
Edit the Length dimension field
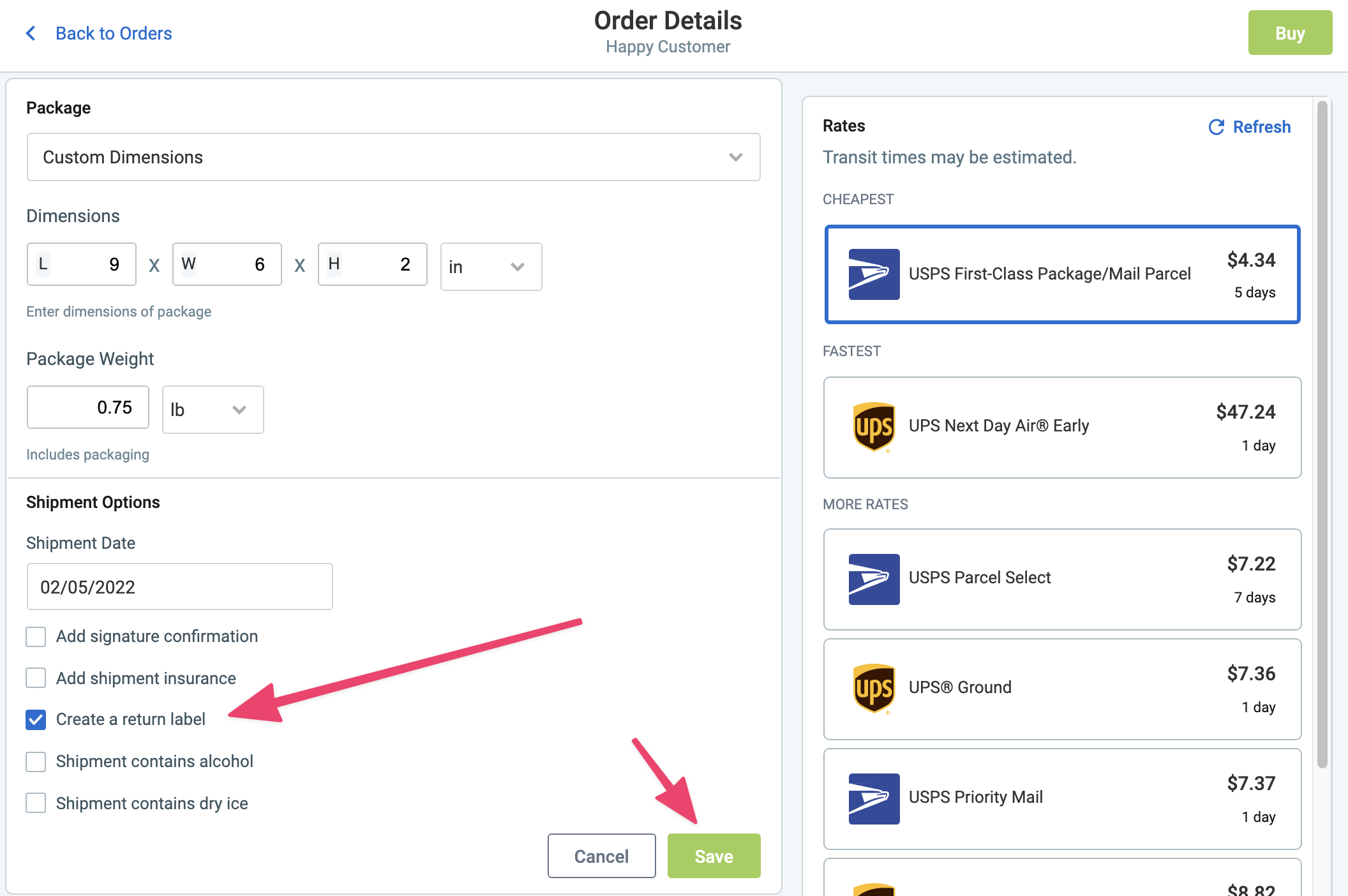pos(81,264)
